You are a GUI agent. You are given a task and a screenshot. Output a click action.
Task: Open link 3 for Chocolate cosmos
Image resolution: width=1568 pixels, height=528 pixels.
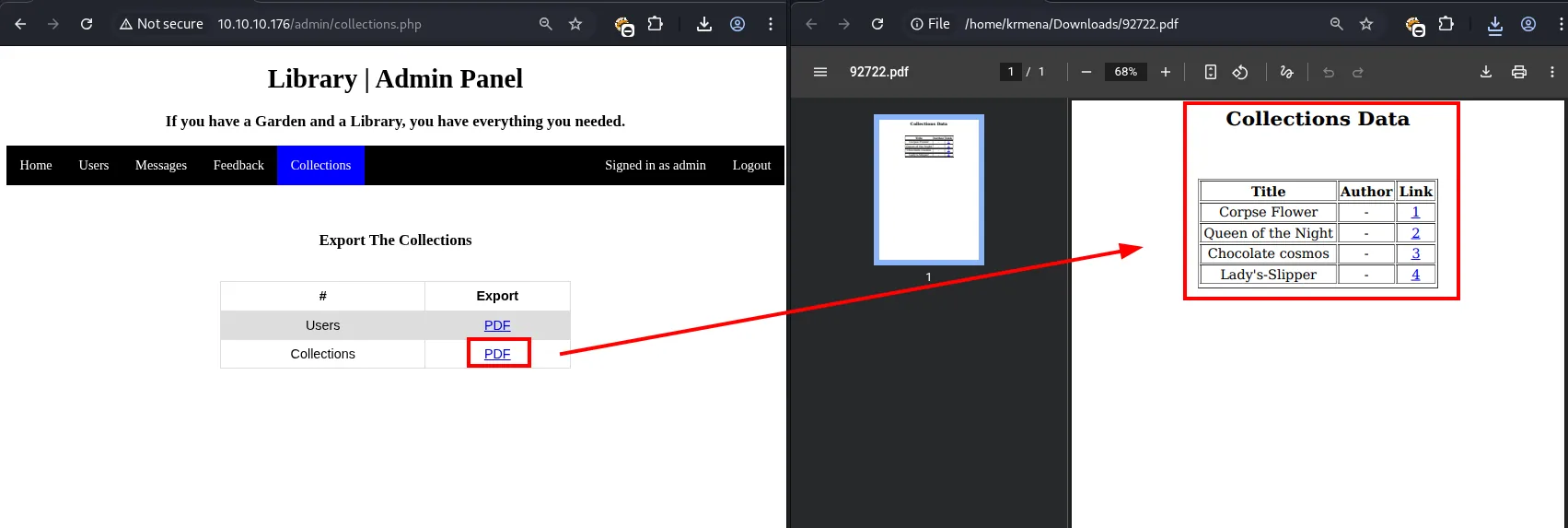[x=1416, y=253]
